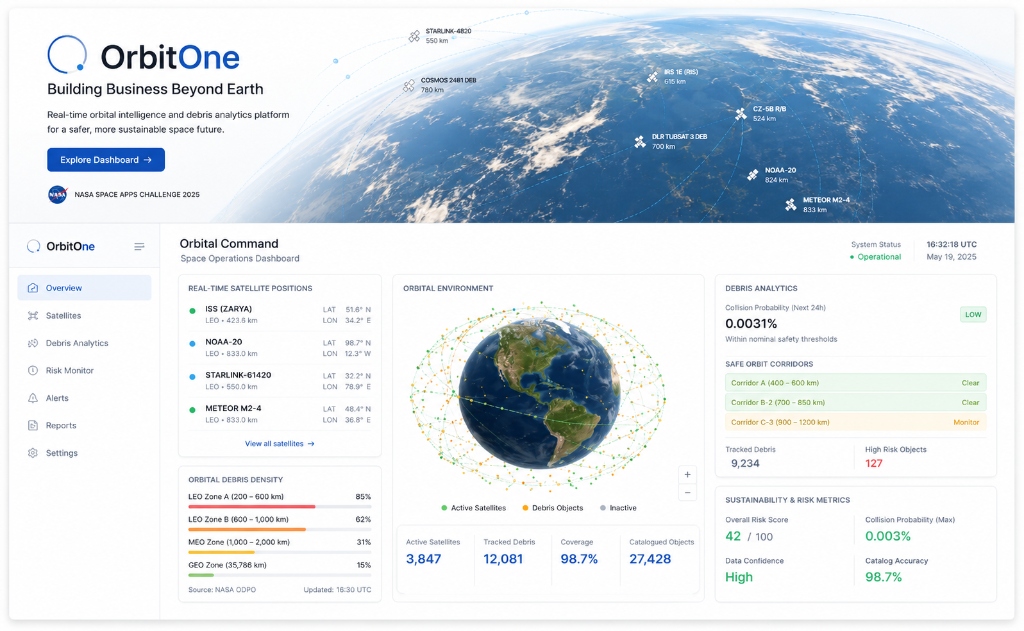The width and height of the screenshot is (1024, 631).
Task: Open the Alerts menu item
Action: coord(84,398)
